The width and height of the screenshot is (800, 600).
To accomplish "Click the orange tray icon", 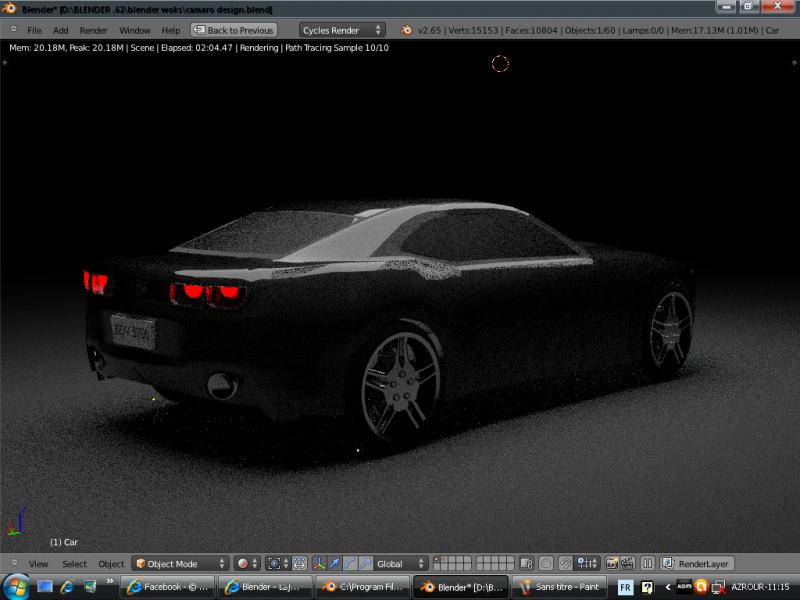I will (x=701, y=587).
